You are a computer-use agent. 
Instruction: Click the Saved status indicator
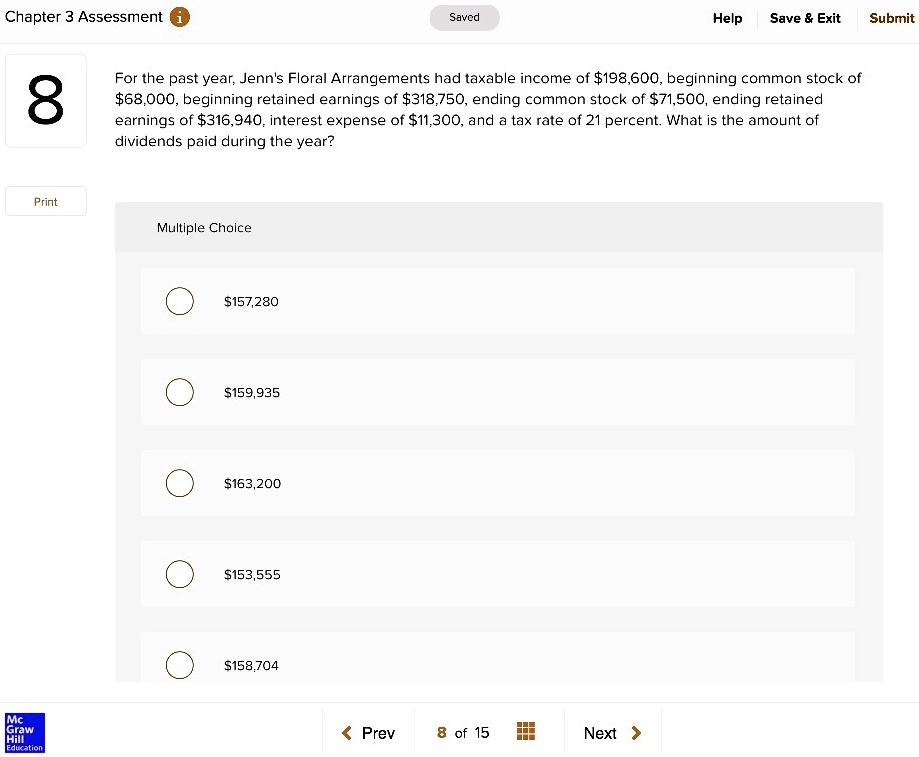(x=464, y=17)
